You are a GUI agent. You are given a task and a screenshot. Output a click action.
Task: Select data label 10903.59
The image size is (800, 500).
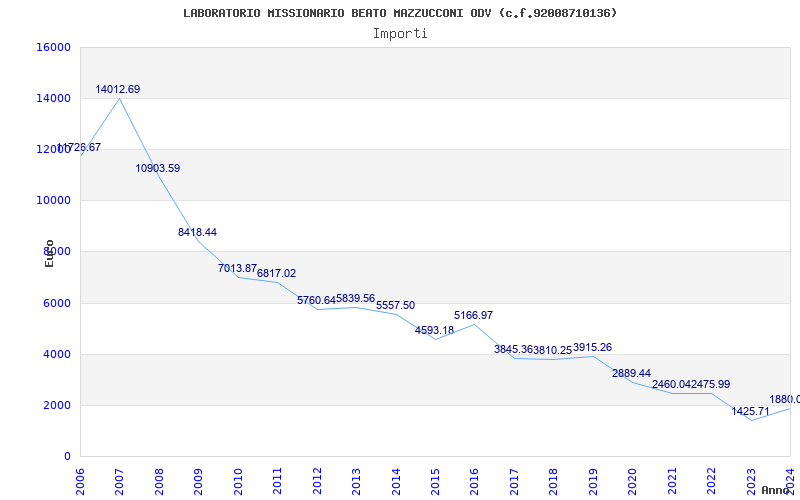tap(158, 168)
